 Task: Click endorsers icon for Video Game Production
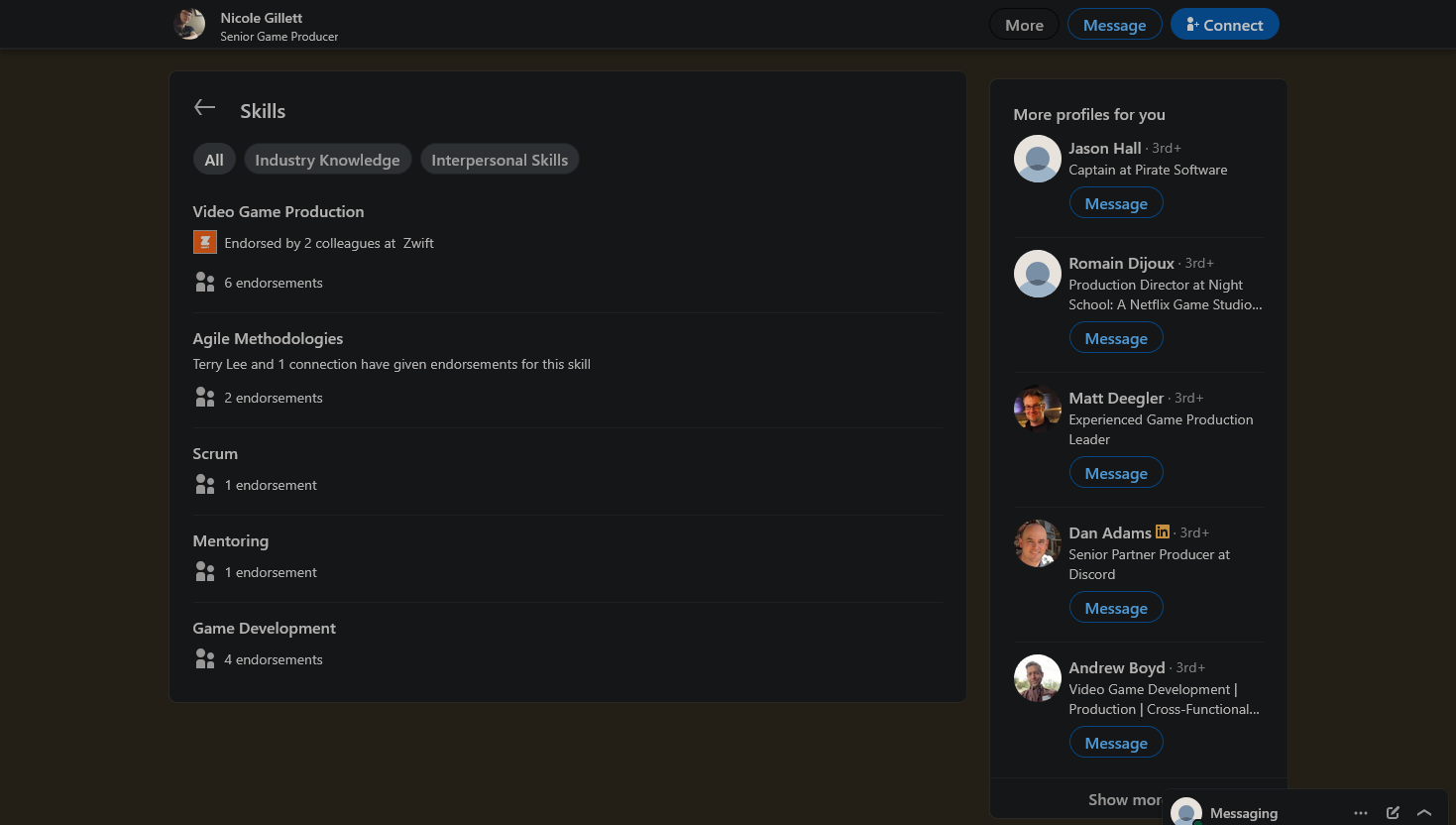click(205, 283)
